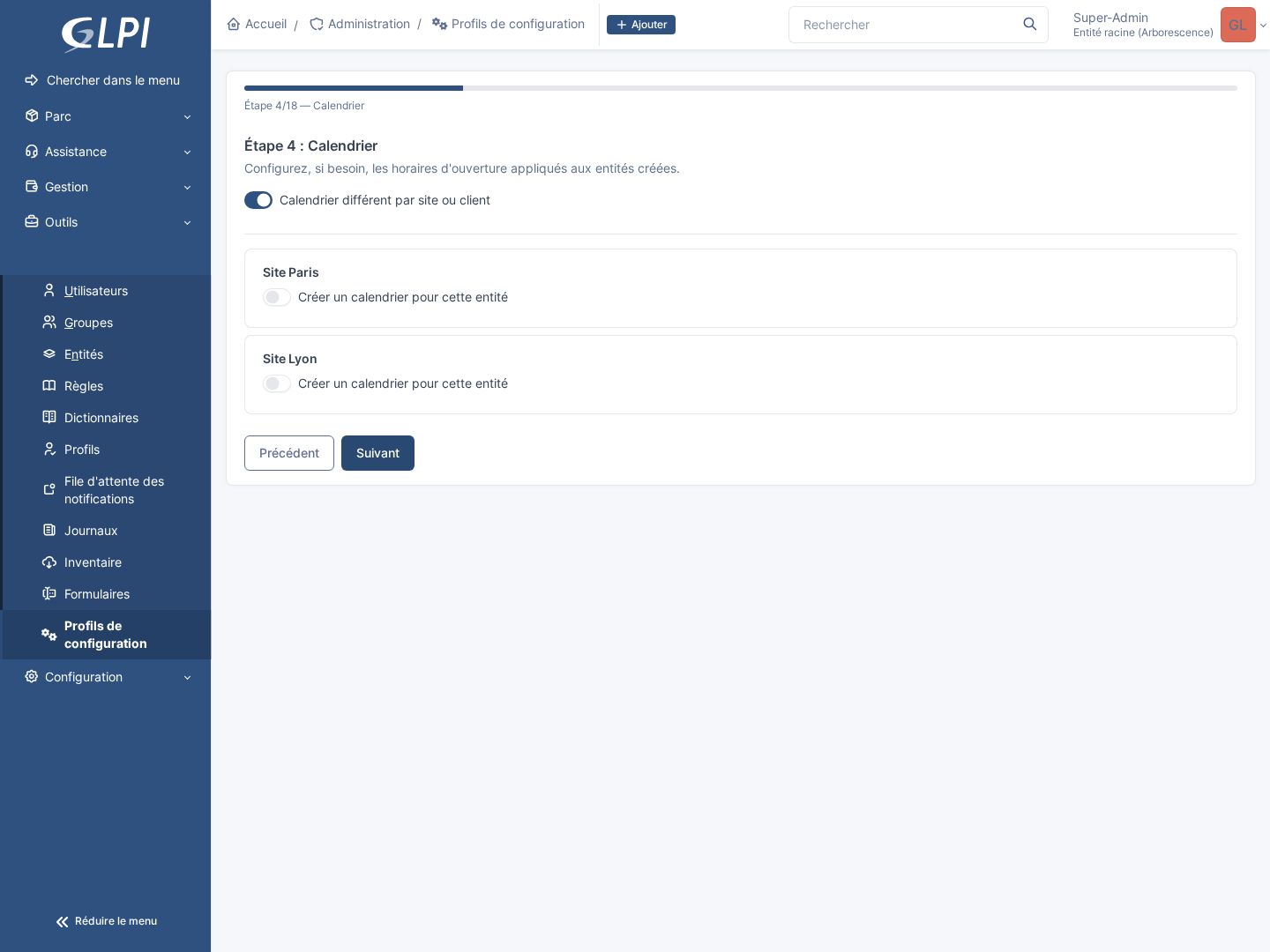
Task: Click the Journaux news icon
Action: pos(49,531)
